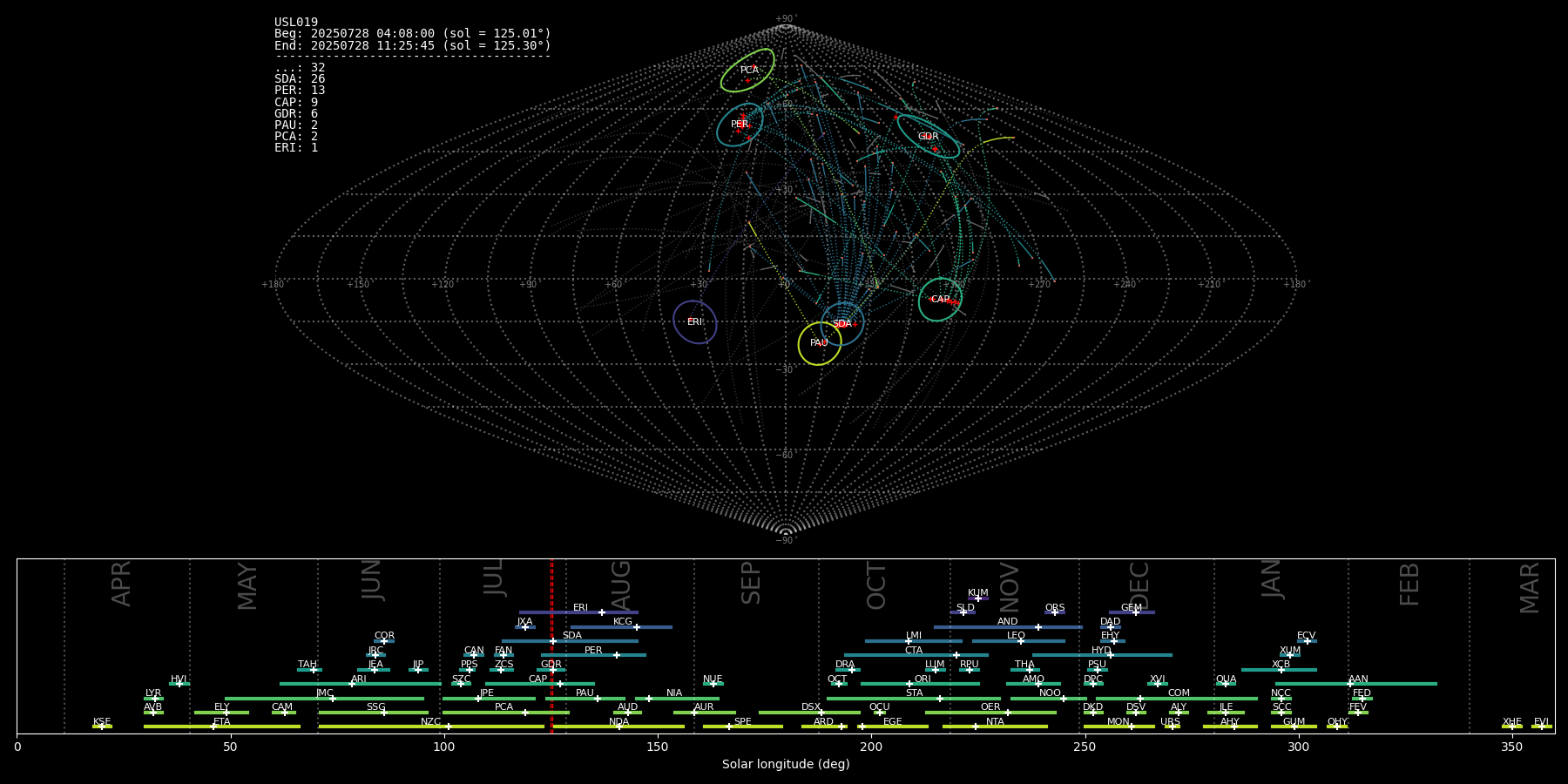This screenshot has height=784, width=1568.
Task: Click the KCG shower label in timeline
Action: [x=623, y=622]
